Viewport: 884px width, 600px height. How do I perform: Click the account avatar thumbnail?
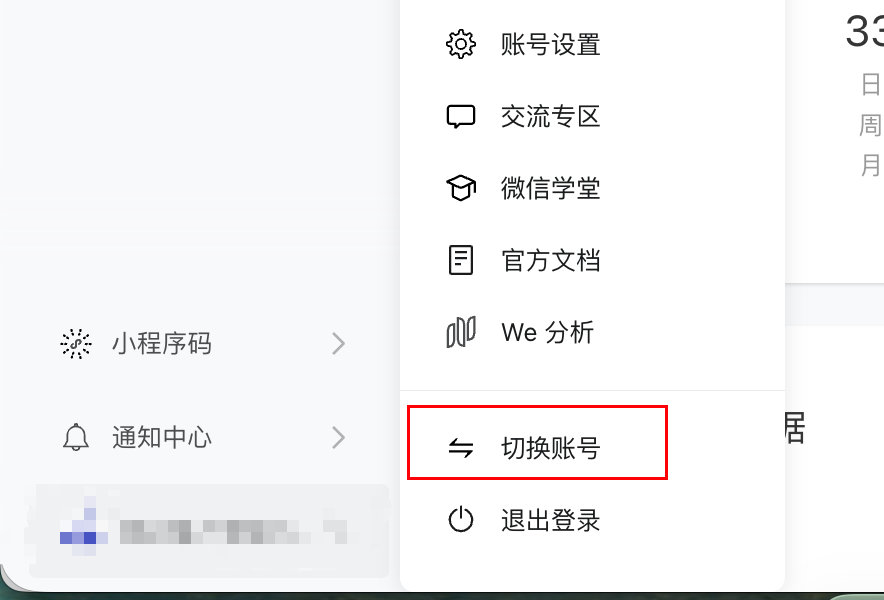pyautogui.click(x=83, y=527)
